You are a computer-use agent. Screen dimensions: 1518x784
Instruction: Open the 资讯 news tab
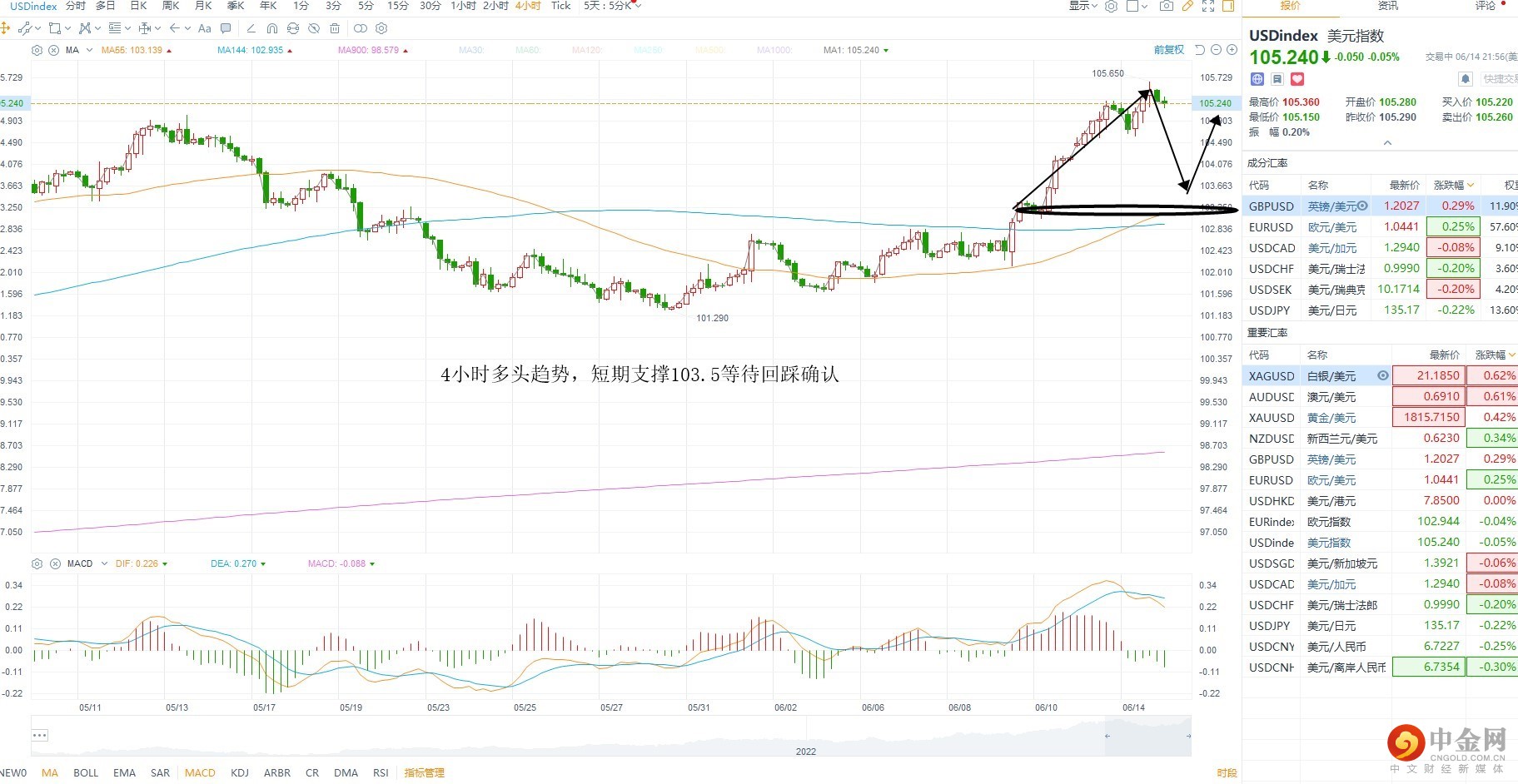(1388, 6)
